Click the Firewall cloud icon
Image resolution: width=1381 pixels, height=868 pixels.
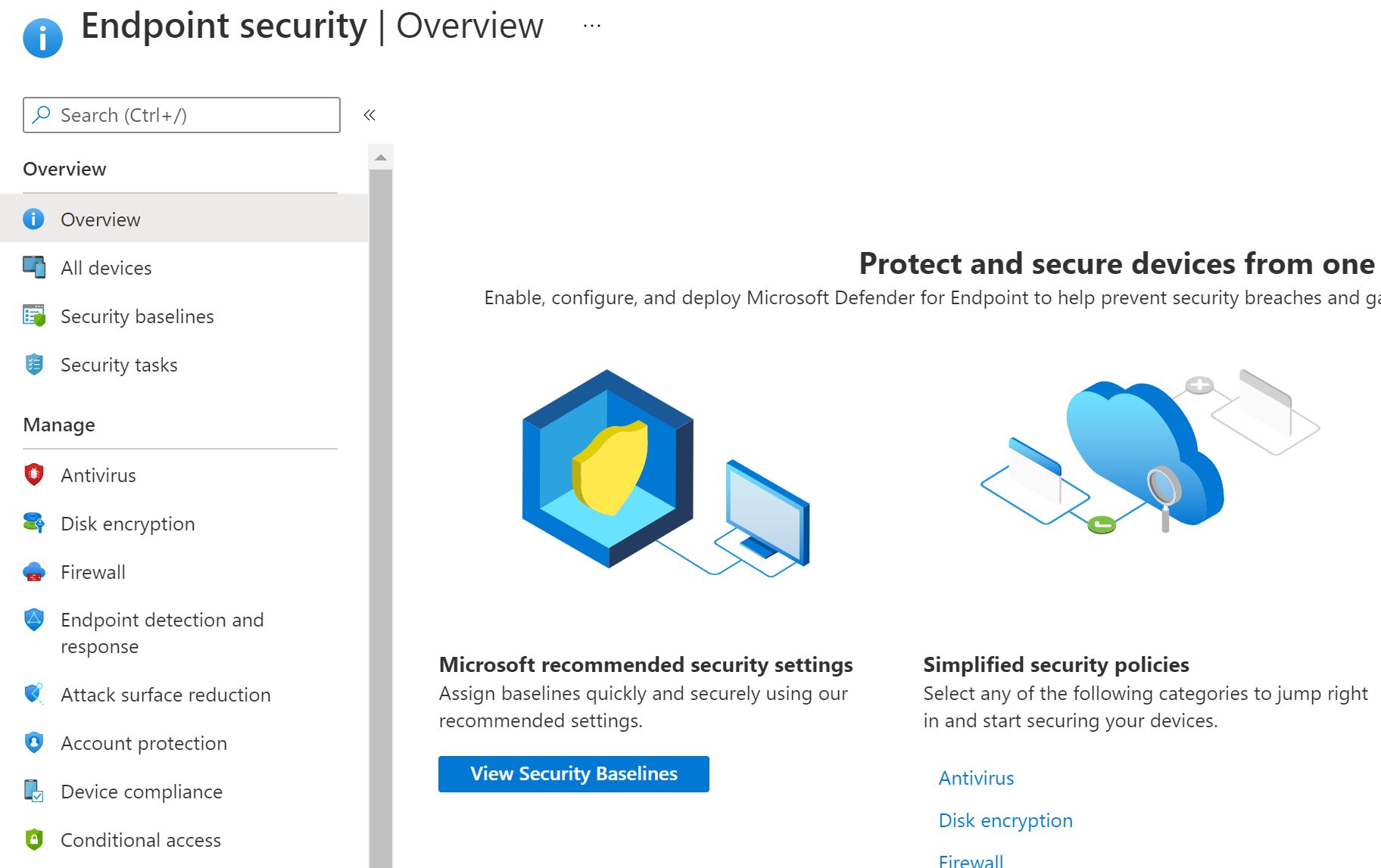coord(34,571)
